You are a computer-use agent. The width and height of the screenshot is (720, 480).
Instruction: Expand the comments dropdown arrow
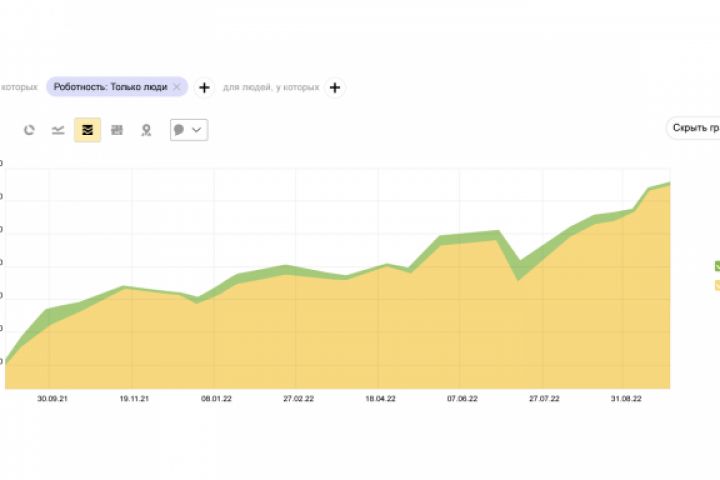tap(197, 130)
